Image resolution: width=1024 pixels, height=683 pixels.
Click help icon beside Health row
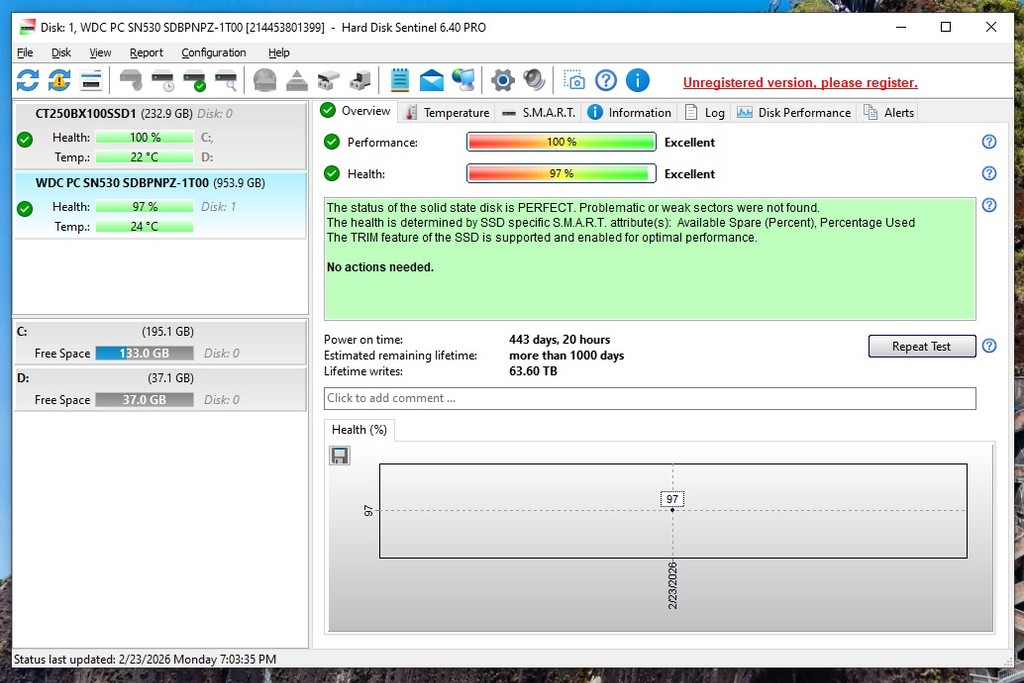[989, 173]
